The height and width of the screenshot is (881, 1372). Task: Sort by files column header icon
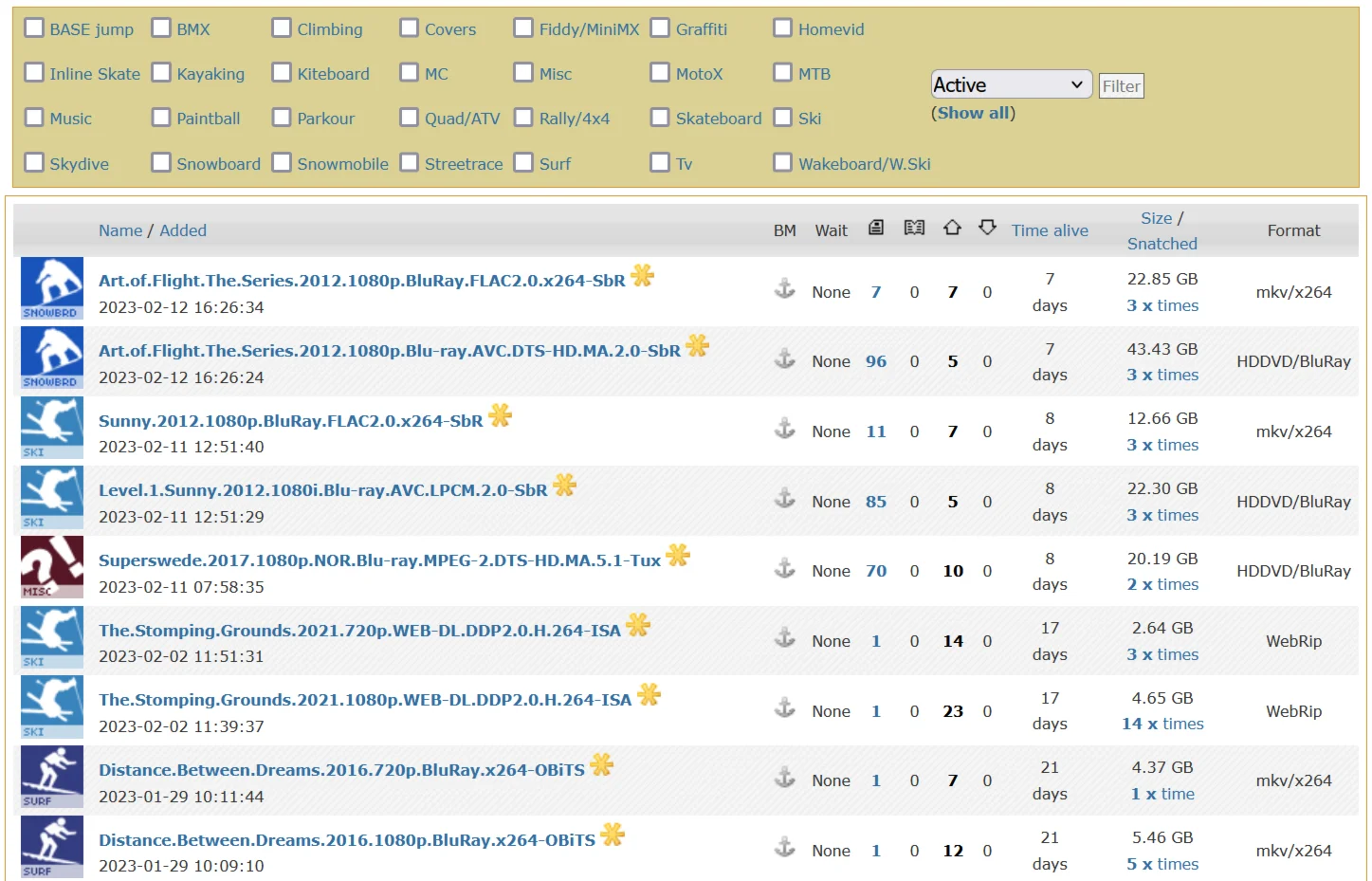pos(876,228)
